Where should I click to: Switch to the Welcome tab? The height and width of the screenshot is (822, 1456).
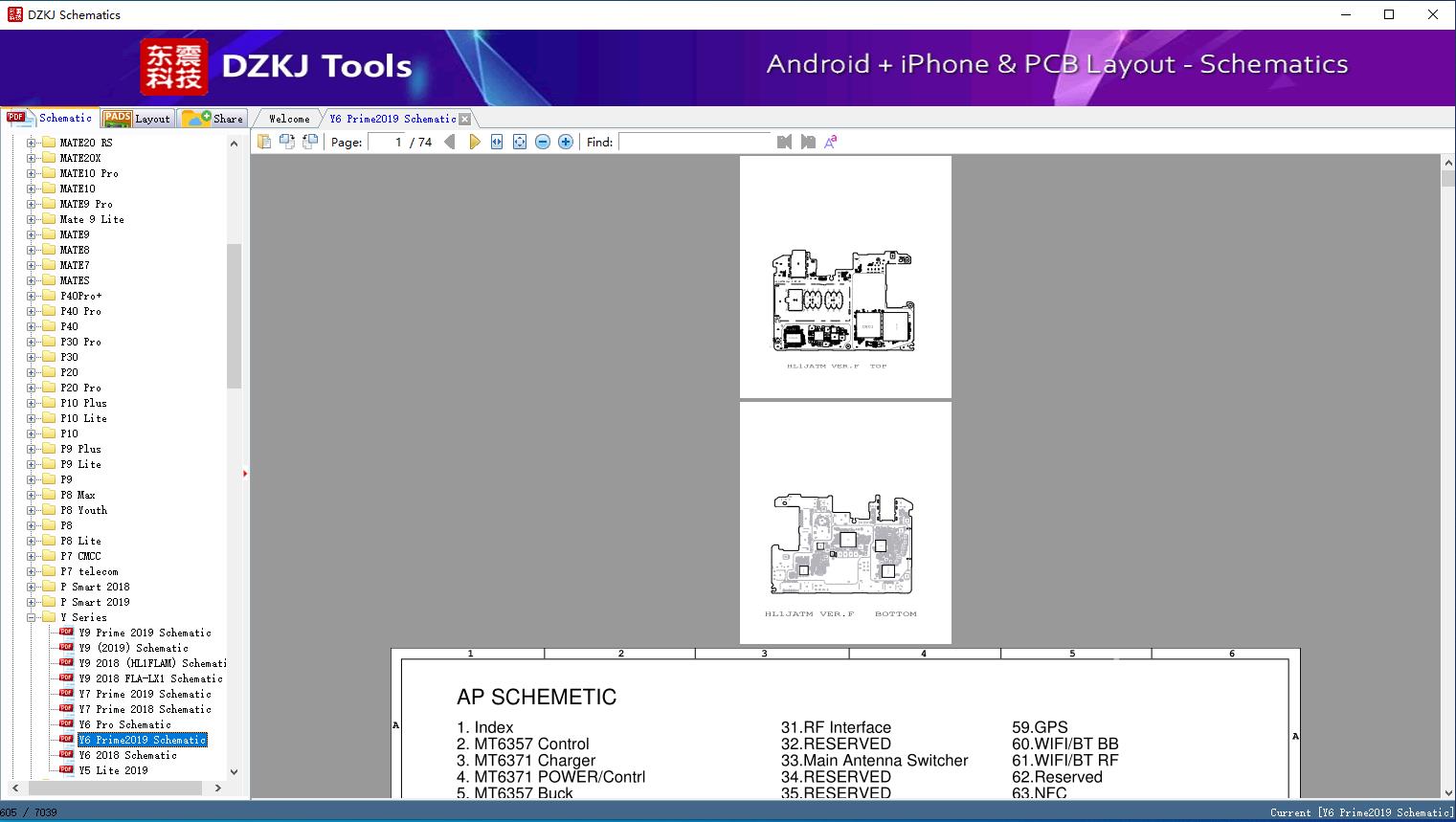coord(288,119)
